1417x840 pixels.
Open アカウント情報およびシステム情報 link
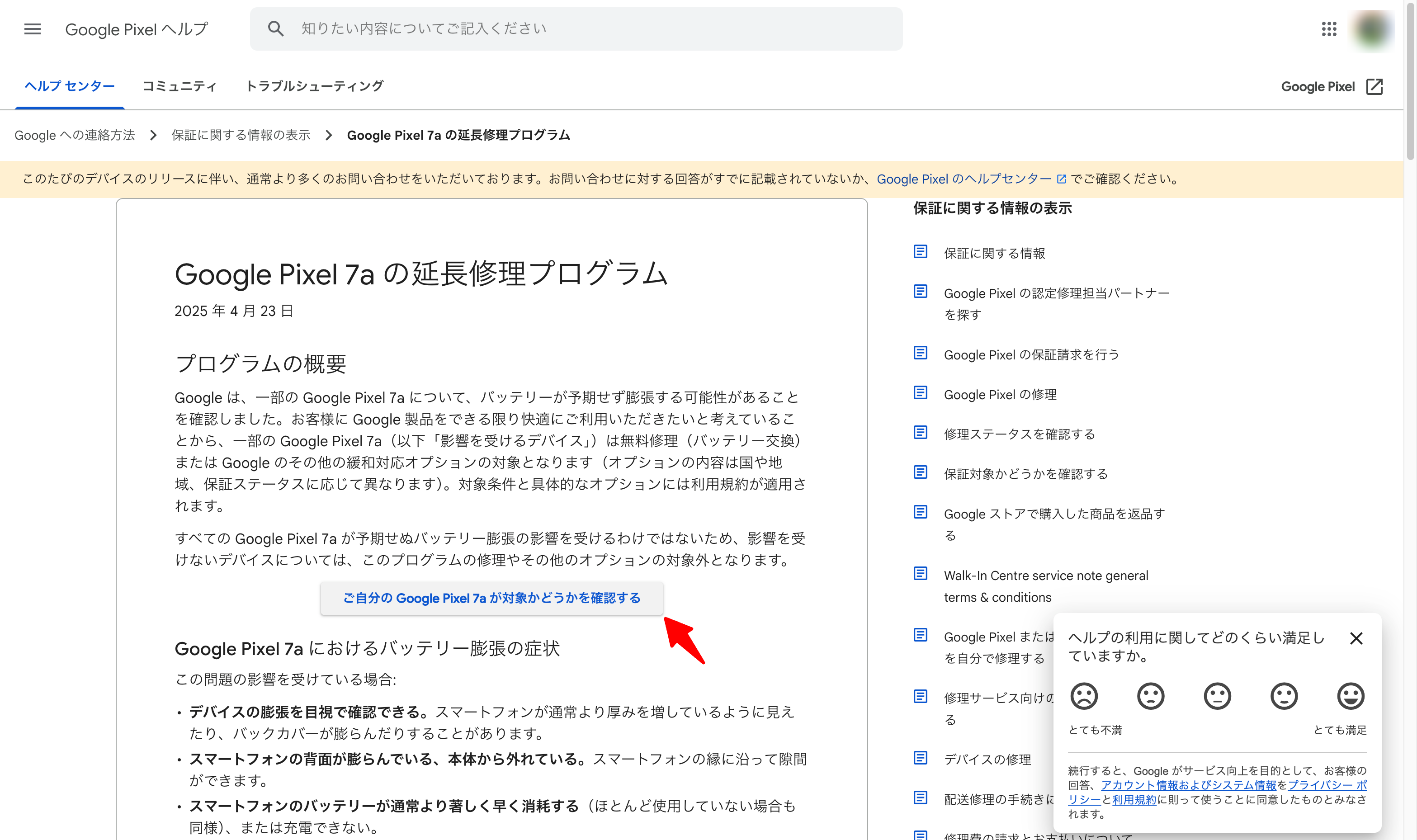pos(1188,785)
